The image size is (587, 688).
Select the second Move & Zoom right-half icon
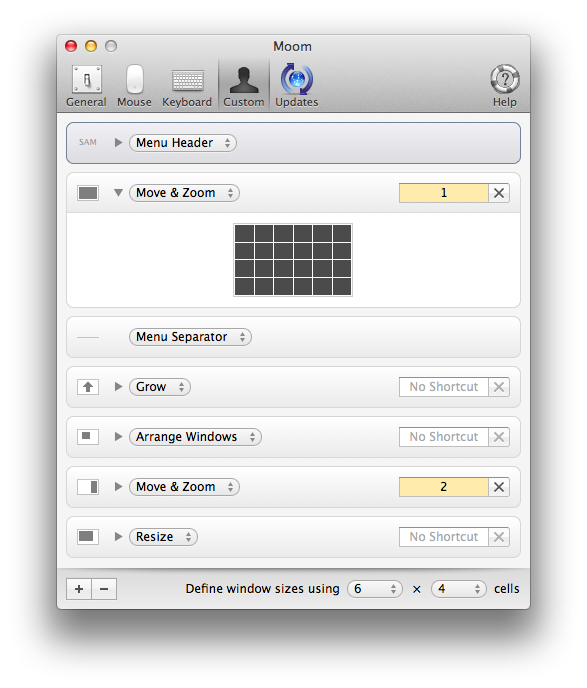coord(88,487)
